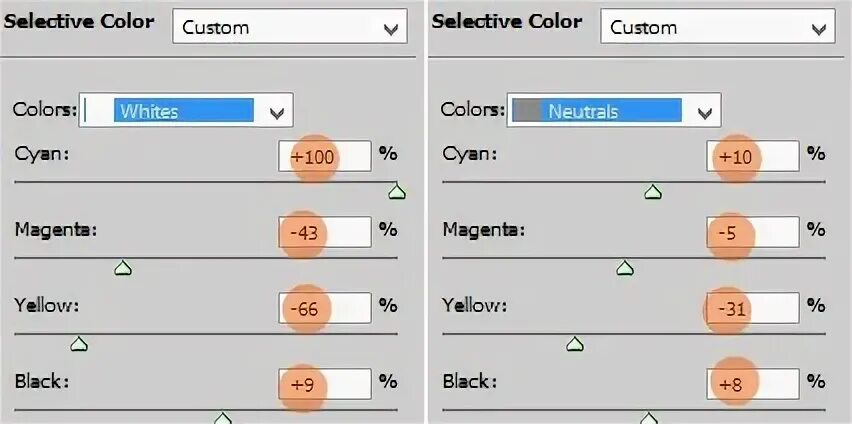Click the Magenta value field showing -43
This screenshot has width=852, height=424.
[x=325, y=232]
